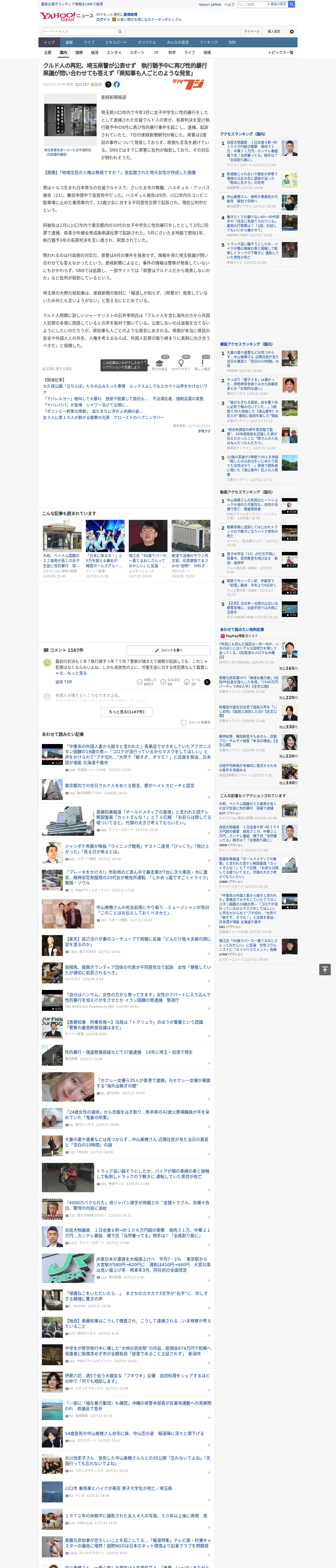Click the ログイン link
The height and width of the screenshot is (1568, 336).
point(103,20)
